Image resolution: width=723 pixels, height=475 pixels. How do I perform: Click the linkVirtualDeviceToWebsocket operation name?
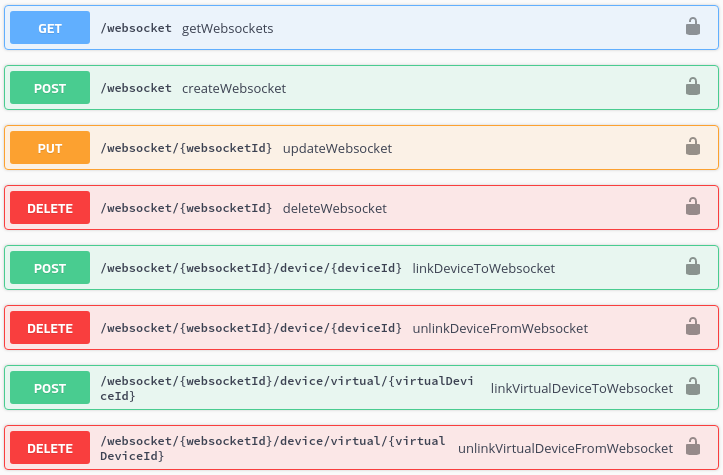(582, 388)
